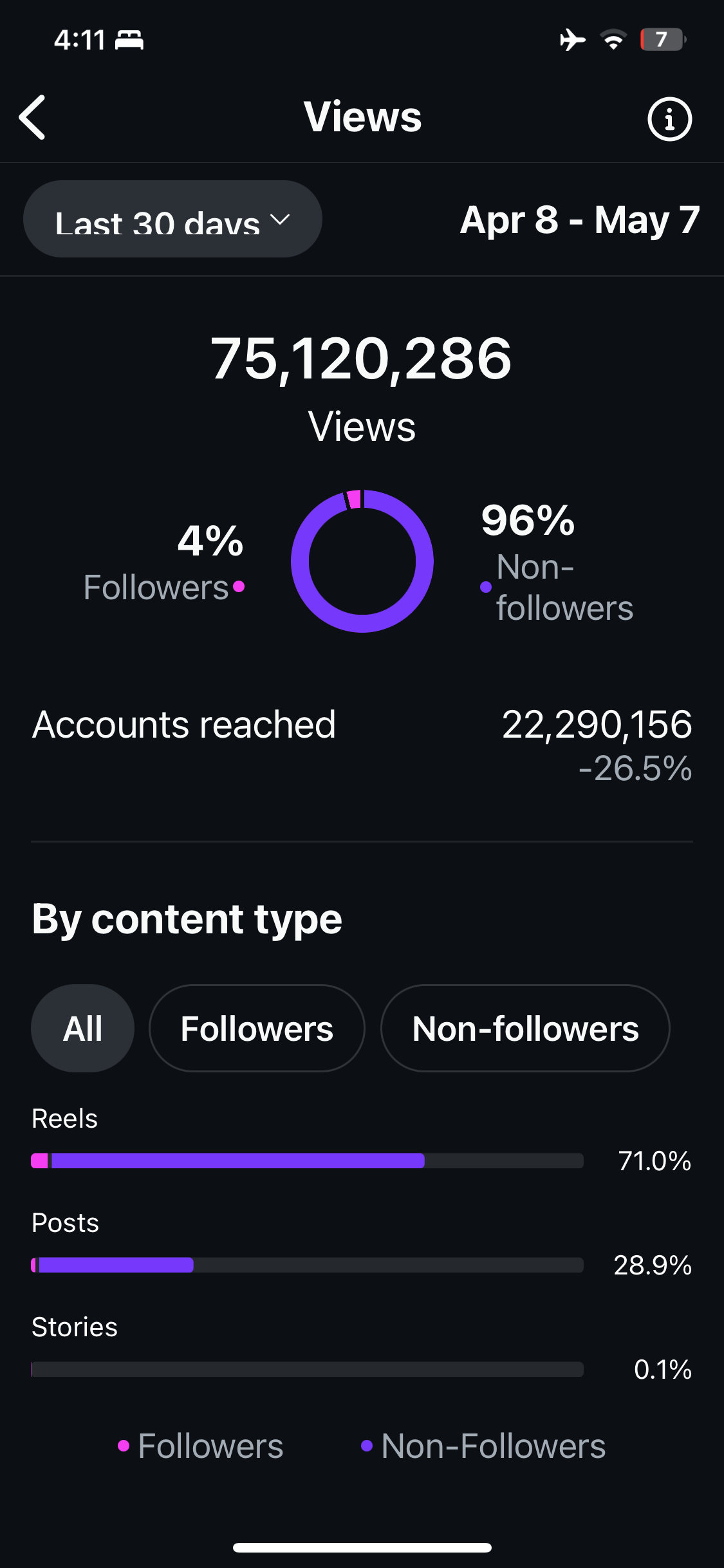Switch to the Followers filter tab
724x1568 pixels.
point(257,1028)
